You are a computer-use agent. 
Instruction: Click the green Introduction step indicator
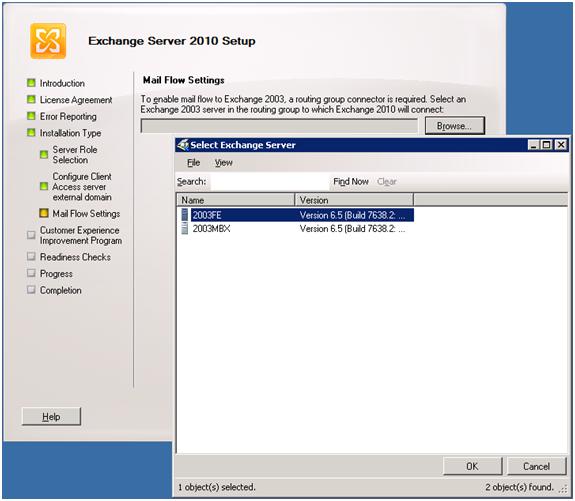coord(32,83)
